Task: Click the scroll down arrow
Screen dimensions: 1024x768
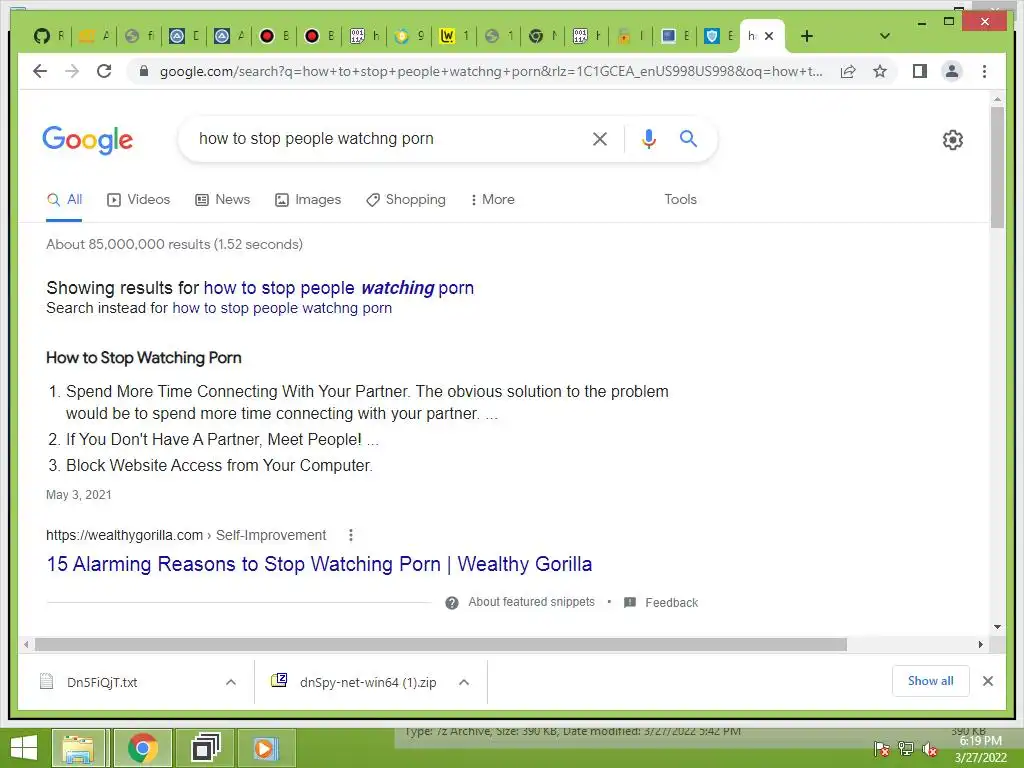Action: 997,628
